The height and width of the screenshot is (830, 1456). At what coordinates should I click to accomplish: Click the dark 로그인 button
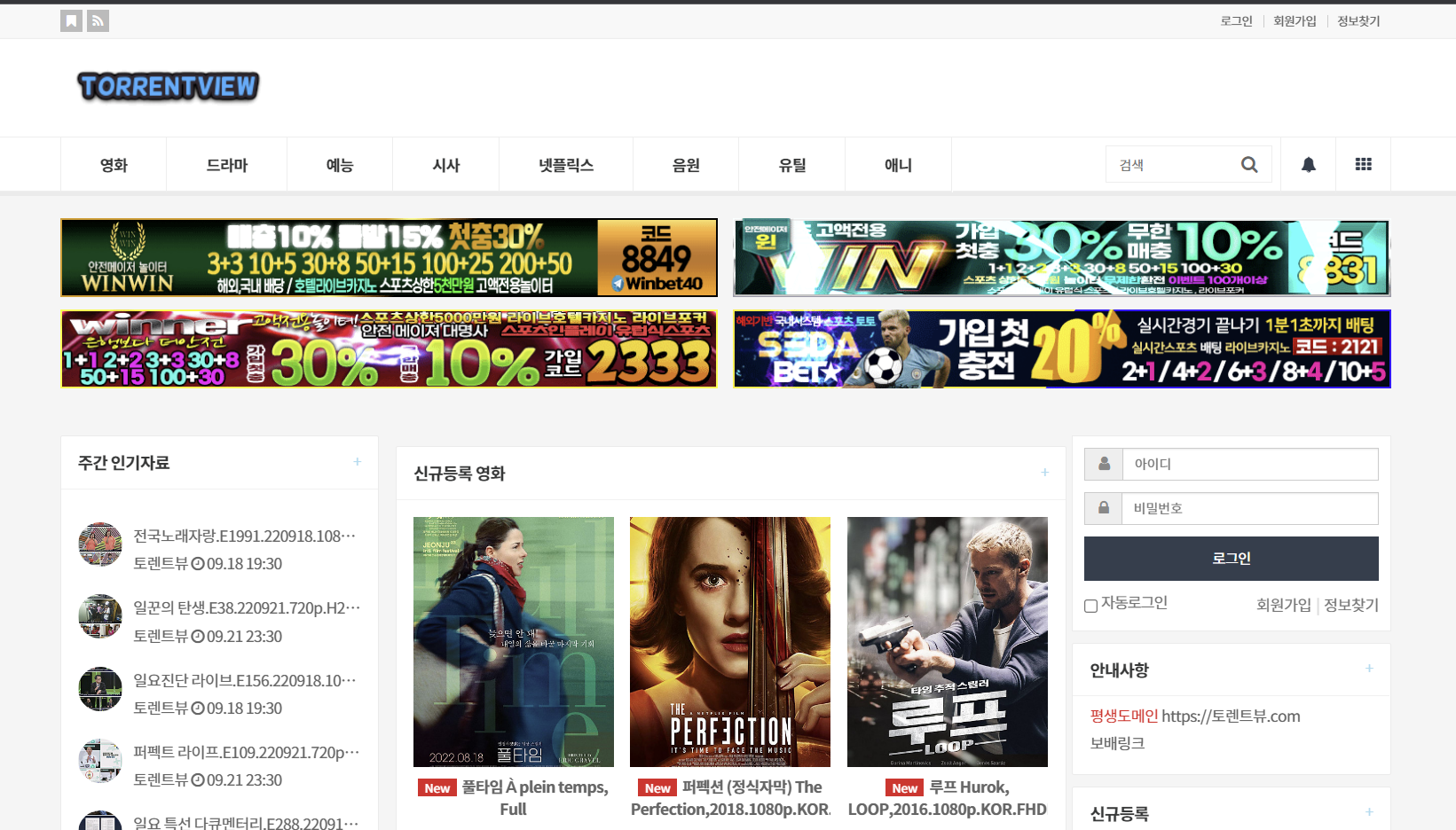tap(1232, 559)
